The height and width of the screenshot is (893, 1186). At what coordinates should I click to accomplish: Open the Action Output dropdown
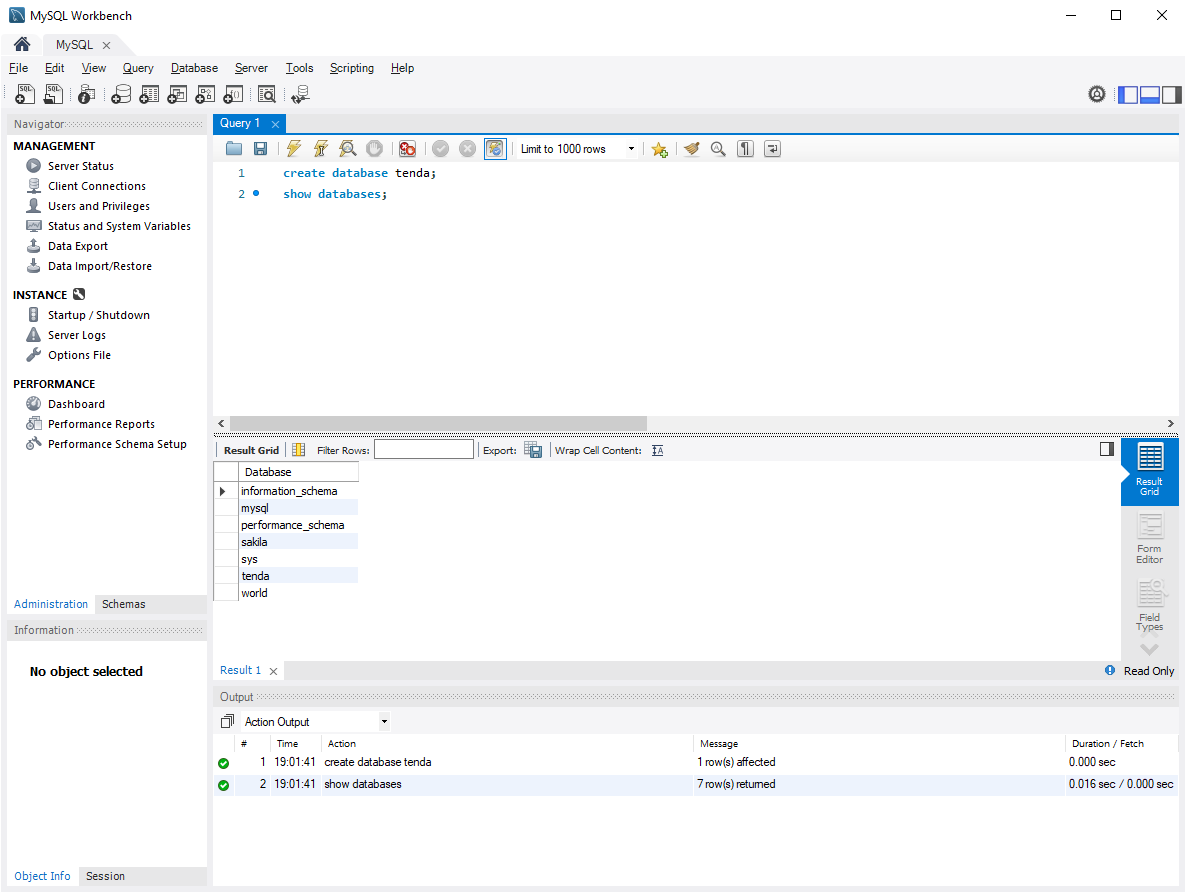click(x=315, y=721)
